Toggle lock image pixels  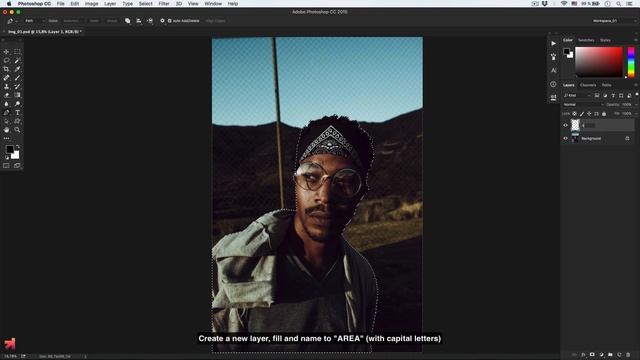pyautogui.click(x=582, y=113)
